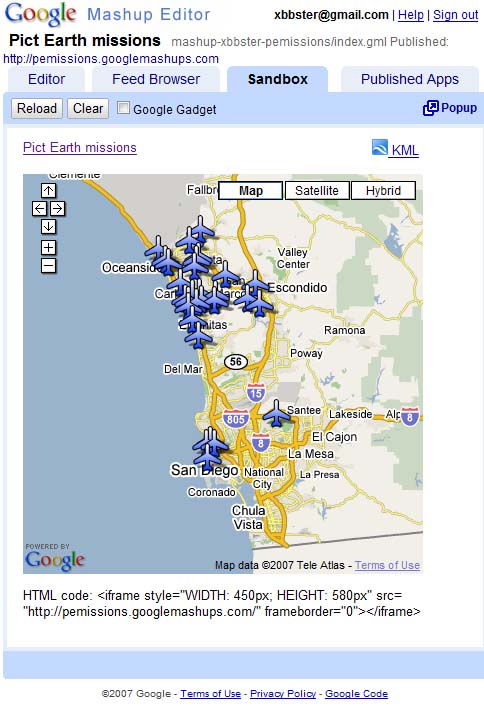Pan the map left with arrow
The width and height of the screenshot is (484, 706).
[x=40, y=208]
